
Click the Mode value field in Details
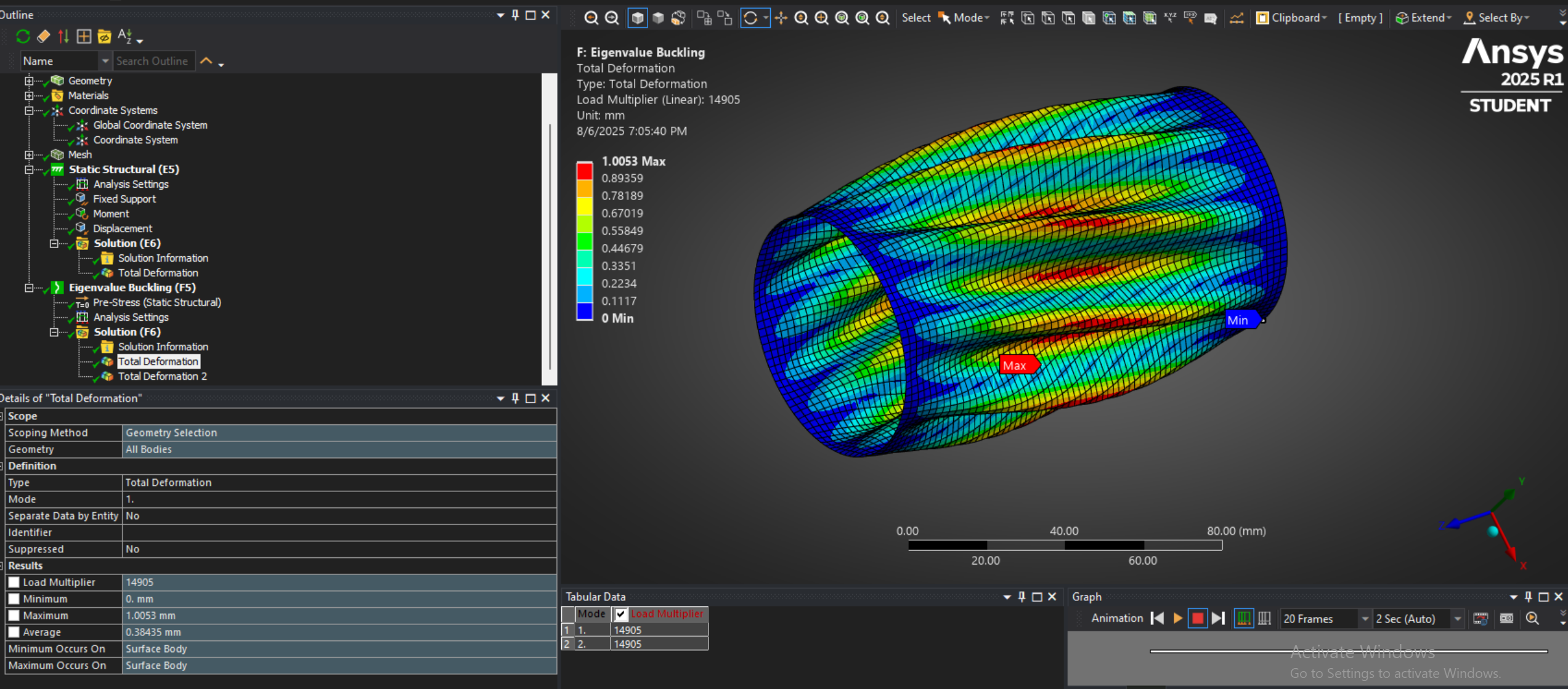click(x=339, y=499)
